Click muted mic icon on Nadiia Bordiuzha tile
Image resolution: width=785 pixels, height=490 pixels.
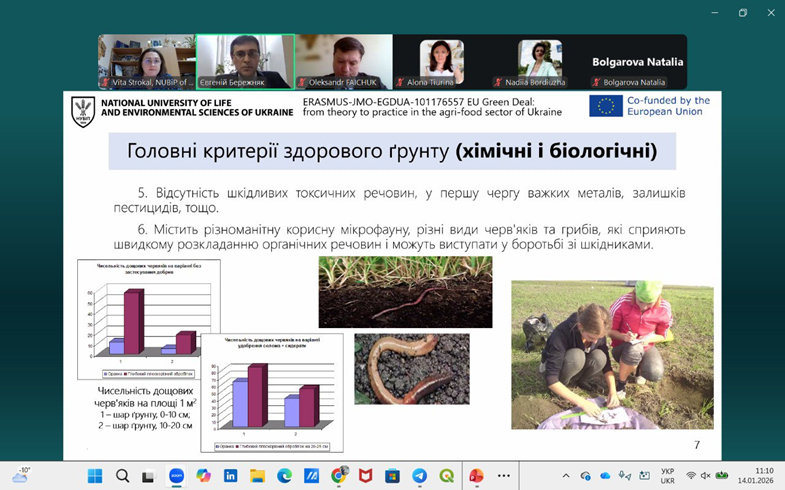[498, 83]
